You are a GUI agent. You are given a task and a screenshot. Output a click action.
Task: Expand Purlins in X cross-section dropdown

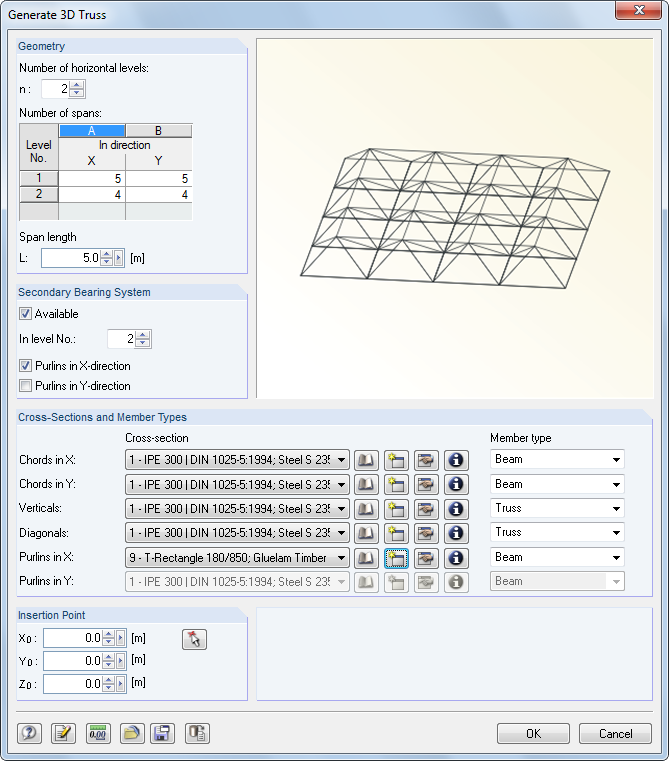341,558
